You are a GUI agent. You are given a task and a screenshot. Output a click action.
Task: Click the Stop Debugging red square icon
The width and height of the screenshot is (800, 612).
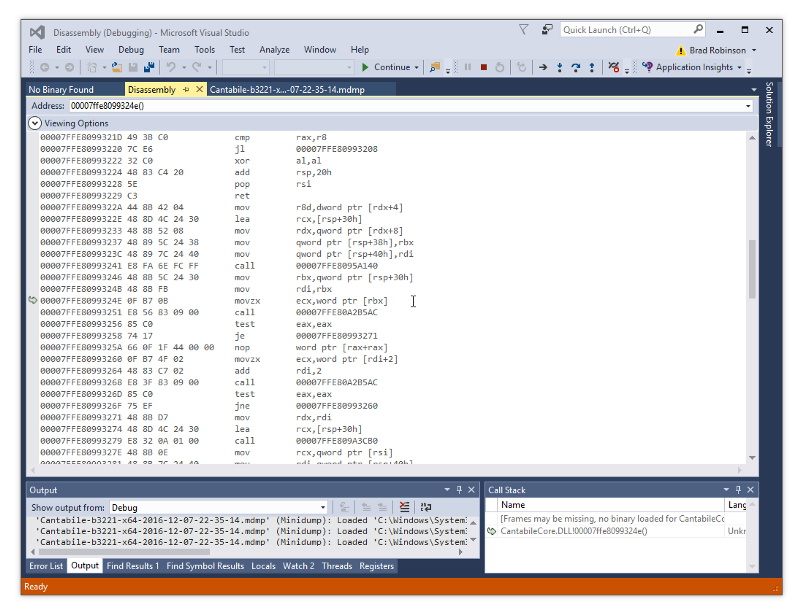pos(484,67)
